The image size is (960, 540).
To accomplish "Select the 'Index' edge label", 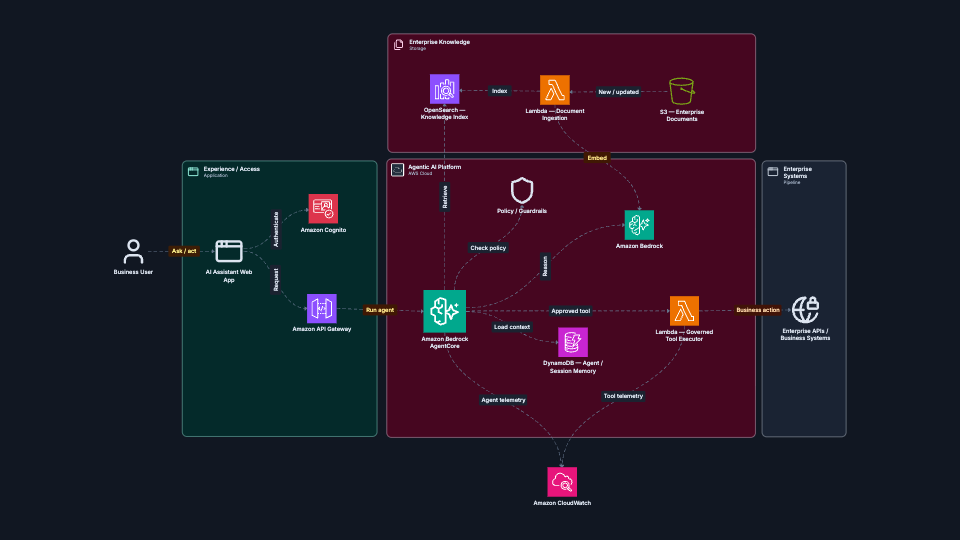I will (x=500, y=91).
